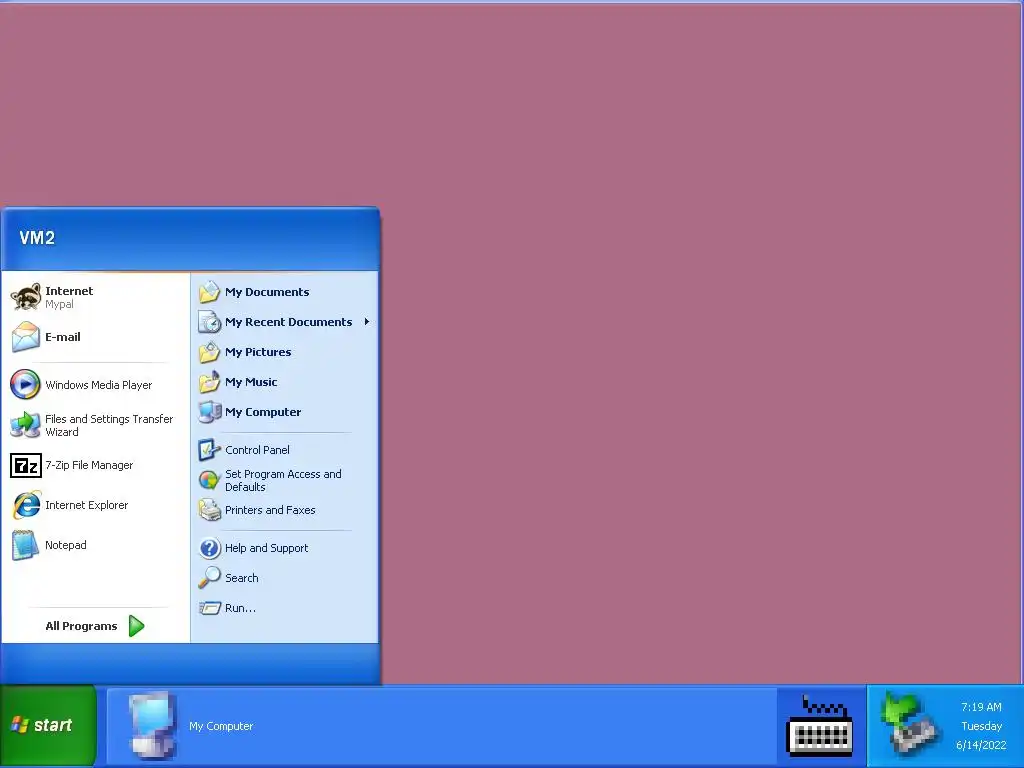
Task: Click the Start button
Action: click(48, 726)
